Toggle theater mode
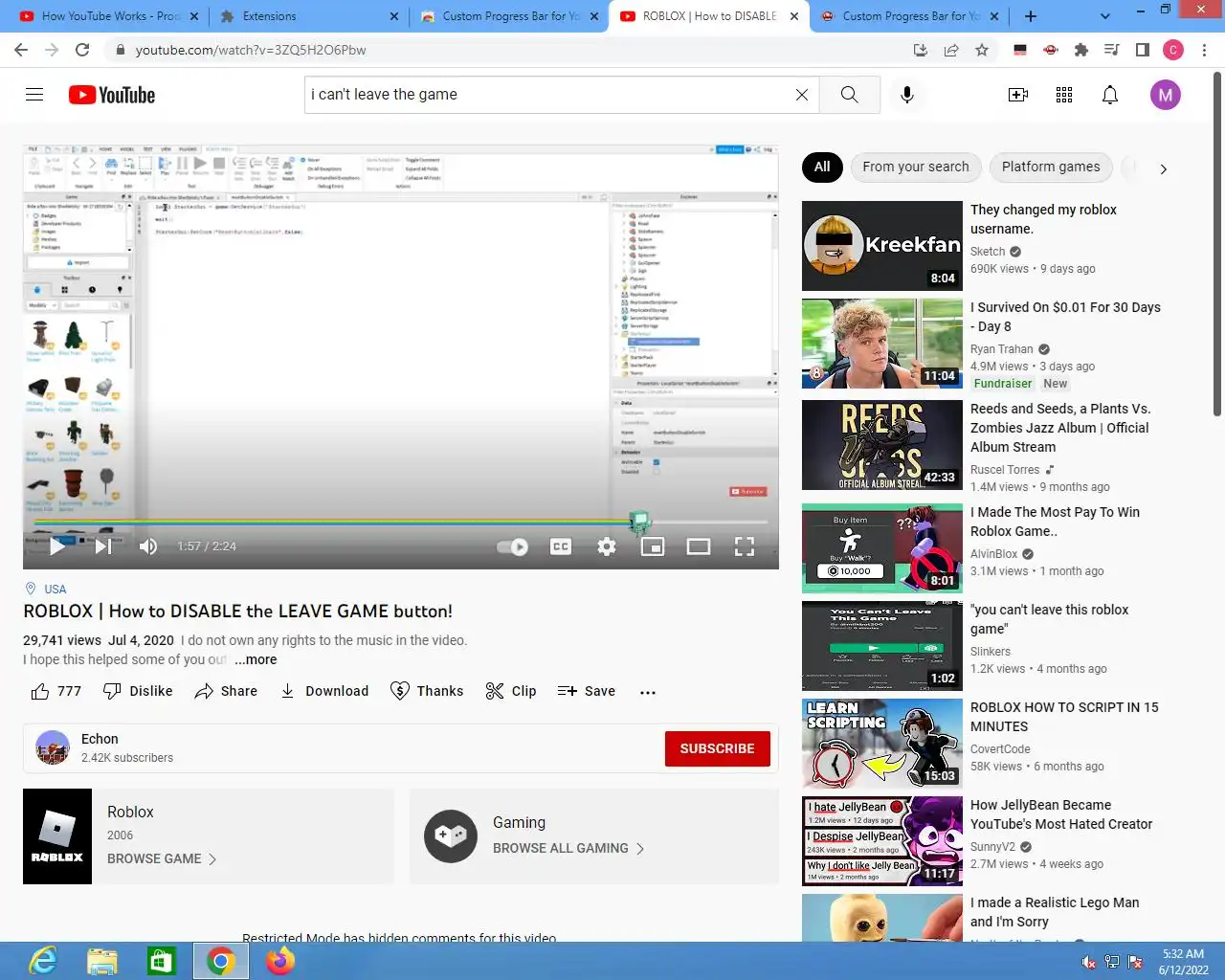The width and height of the screenshot is (1225, 980). tap(699, 546)
